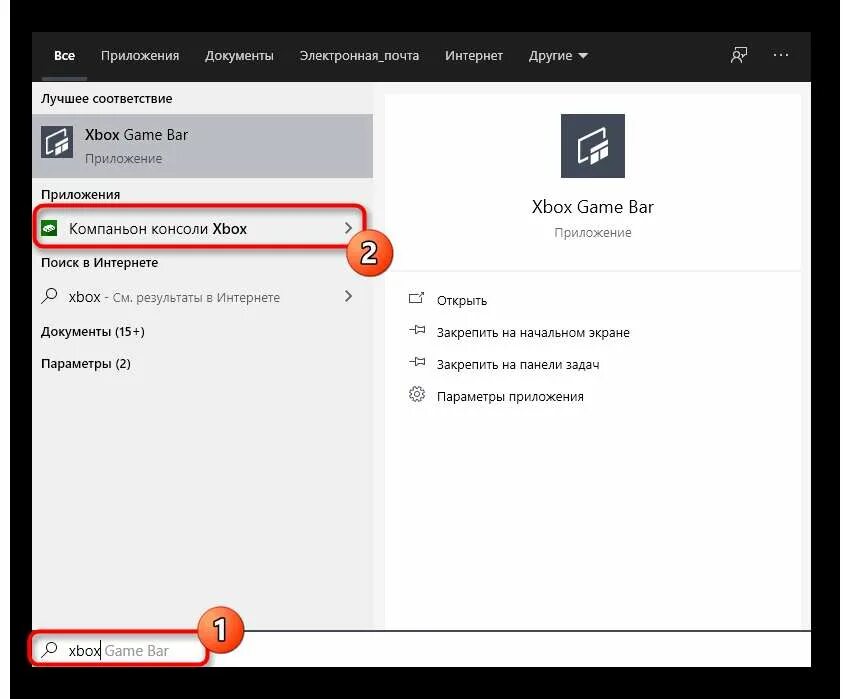Image resolution: width=843 pixels, height=699 pixels.
Task: Click pin icon for начальном экране
Action: tap(417, 330)
